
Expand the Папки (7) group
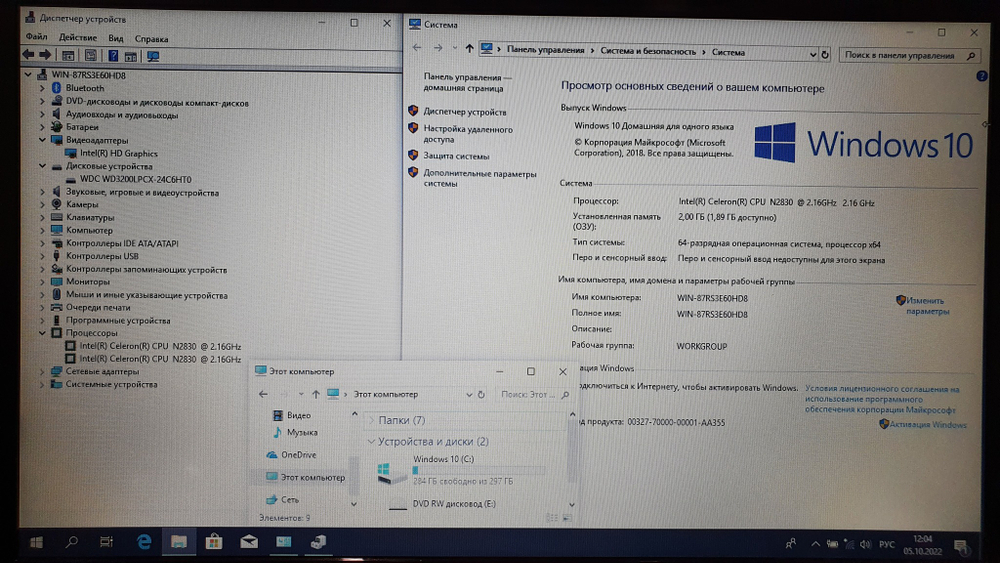pyautogui.click(x=371, y=420)
